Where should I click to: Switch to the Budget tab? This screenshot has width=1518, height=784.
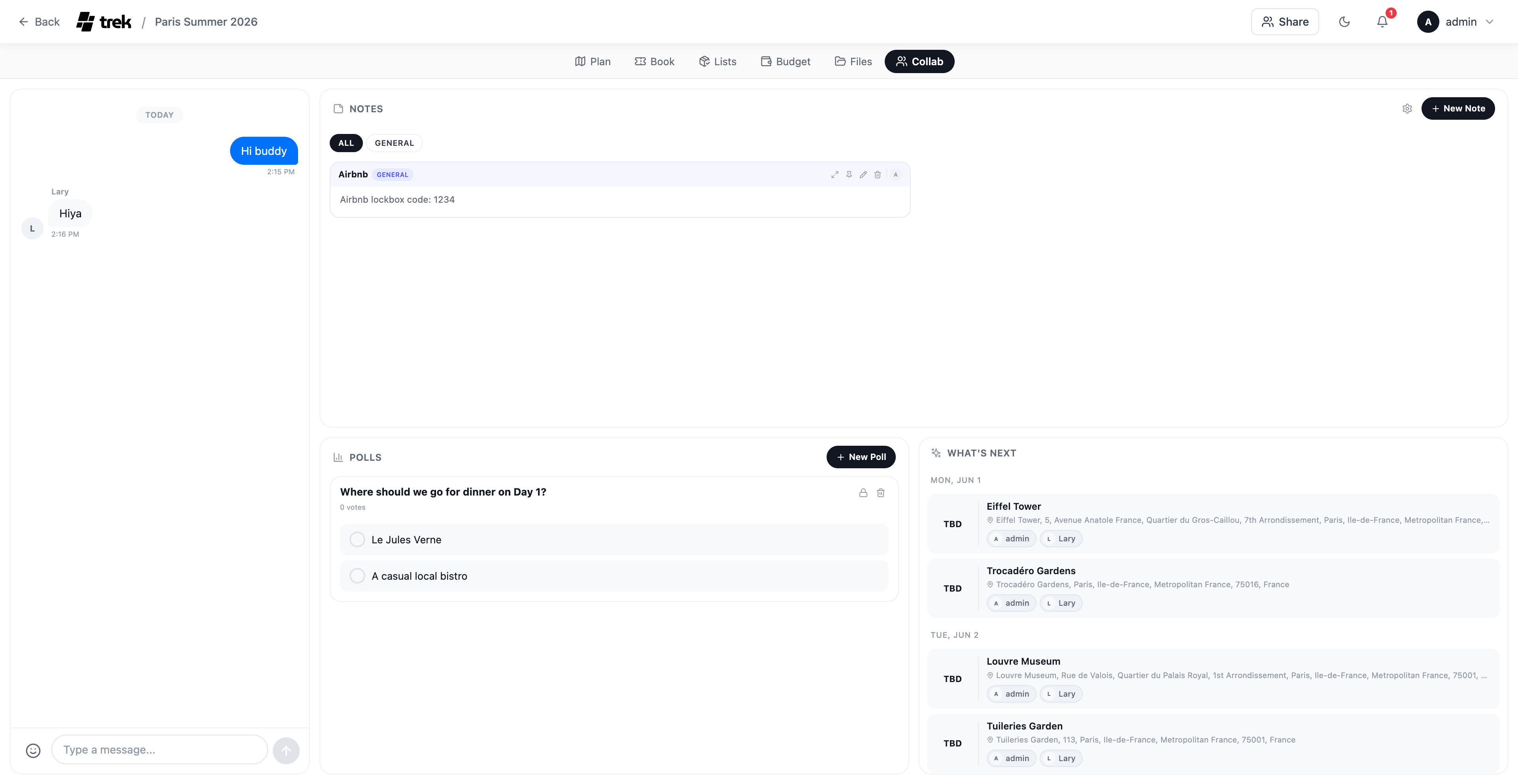(785, 61)
